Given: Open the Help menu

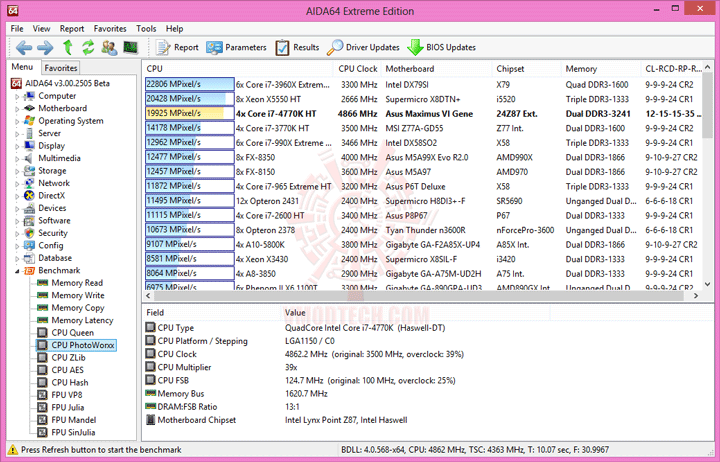Looking at the screenshot, I should pyautogui.click(x=174, y=28).
